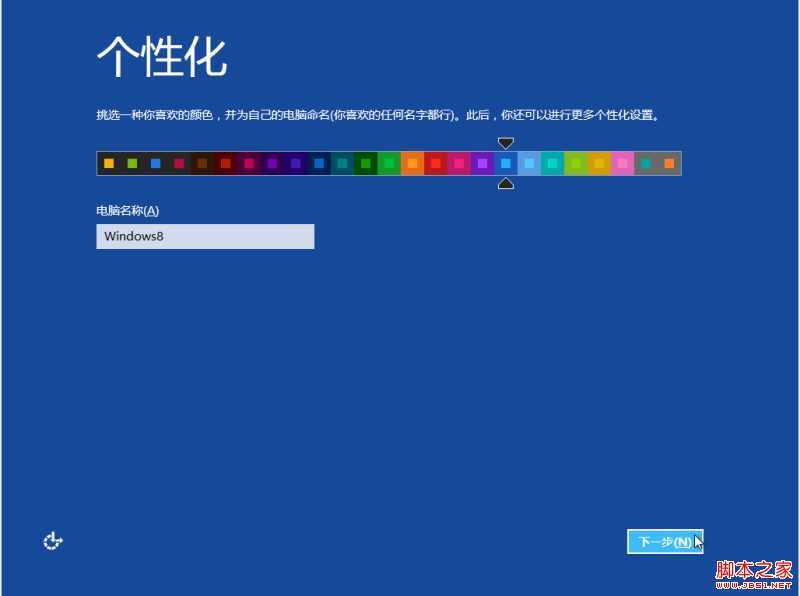Select the light blue color swatch
The width and height of the screenshot is (800, 596).
tap(528, 163)
